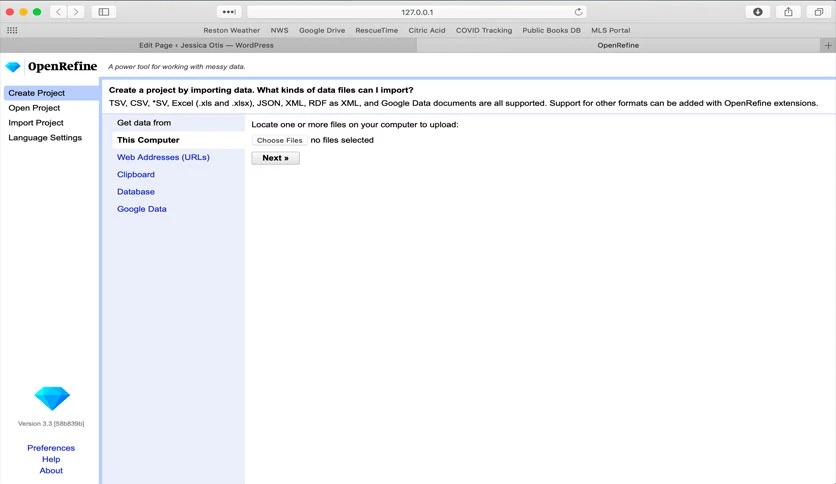Open the RescueTime bookmark

tap(376, 30)
